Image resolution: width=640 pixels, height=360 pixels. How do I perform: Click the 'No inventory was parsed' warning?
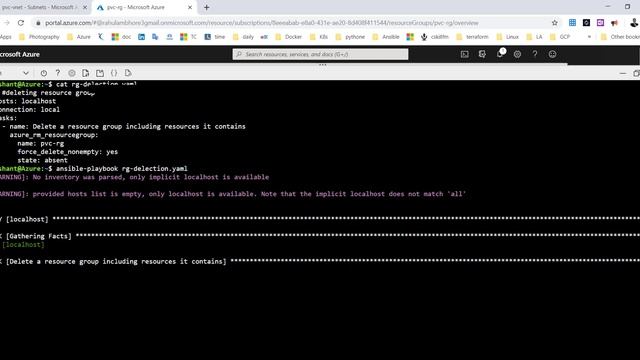click(x=151, y=177)
